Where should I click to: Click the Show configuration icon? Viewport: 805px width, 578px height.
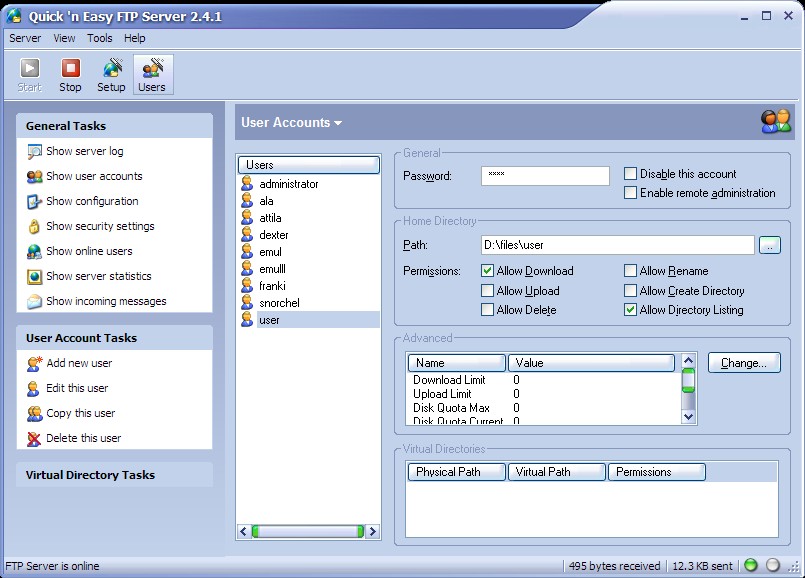[34, 202]
